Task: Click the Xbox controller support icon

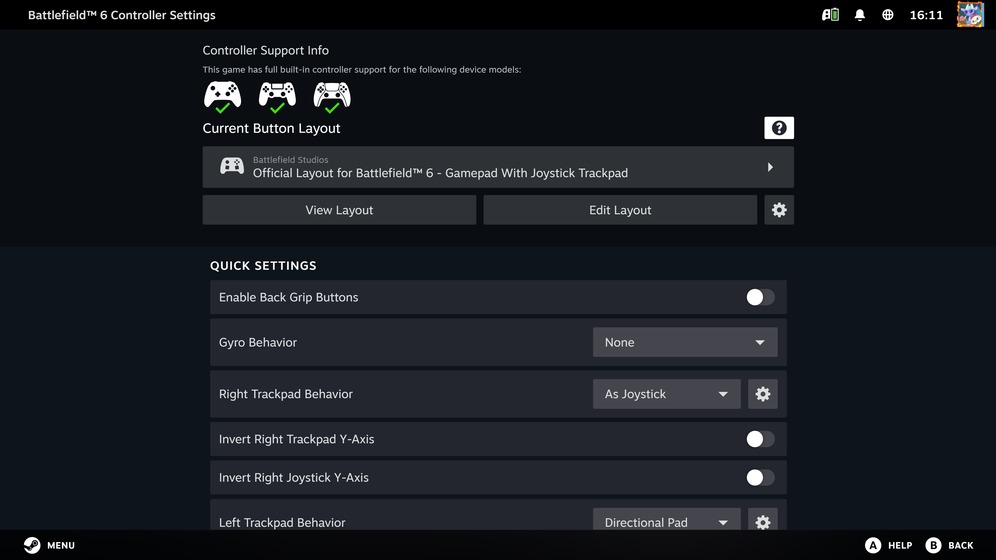Action: [x=222, y=97]
